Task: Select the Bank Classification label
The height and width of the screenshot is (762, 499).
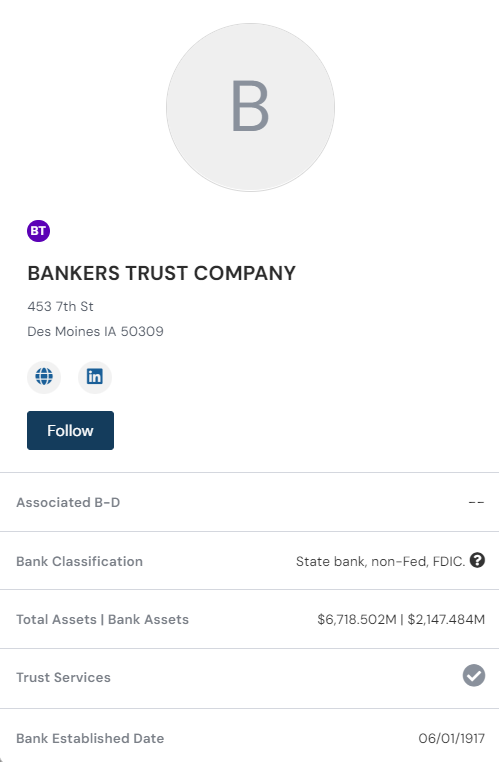Action: tap(80, 561)
